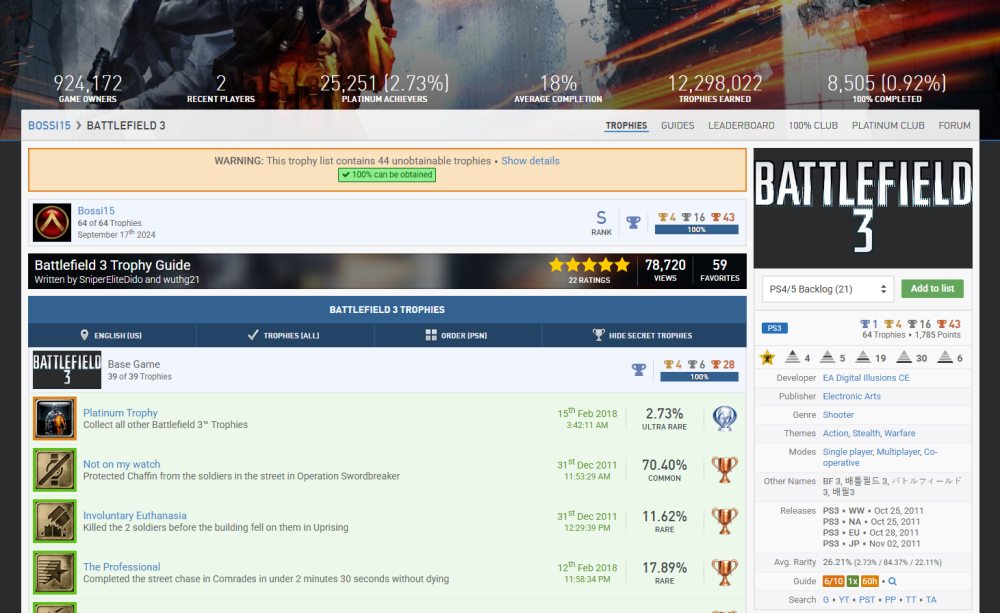Click the PS3 platform badge

(775, 328)
